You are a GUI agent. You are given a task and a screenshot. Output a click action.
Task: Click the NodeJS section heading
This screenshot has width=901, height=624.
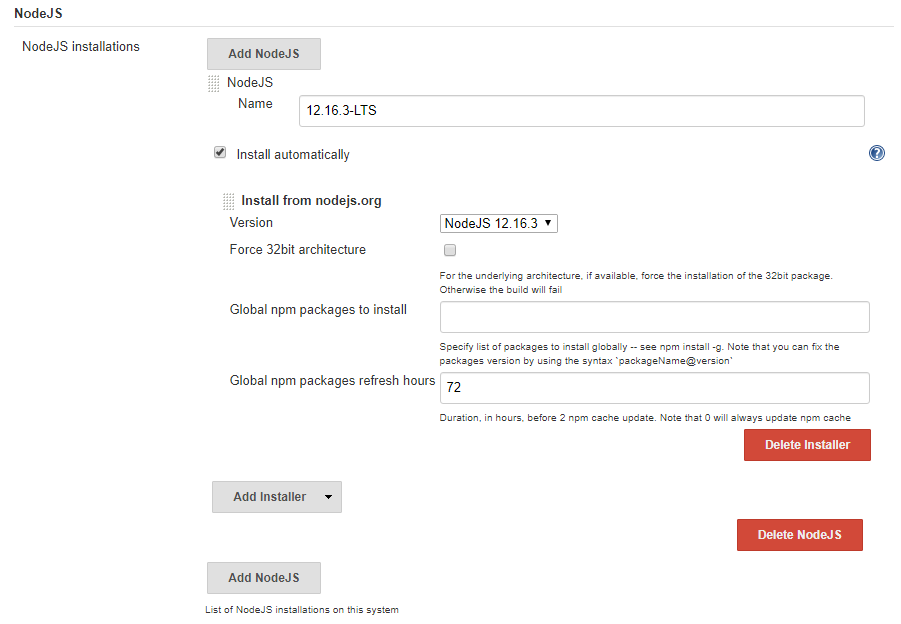[38, 13]
